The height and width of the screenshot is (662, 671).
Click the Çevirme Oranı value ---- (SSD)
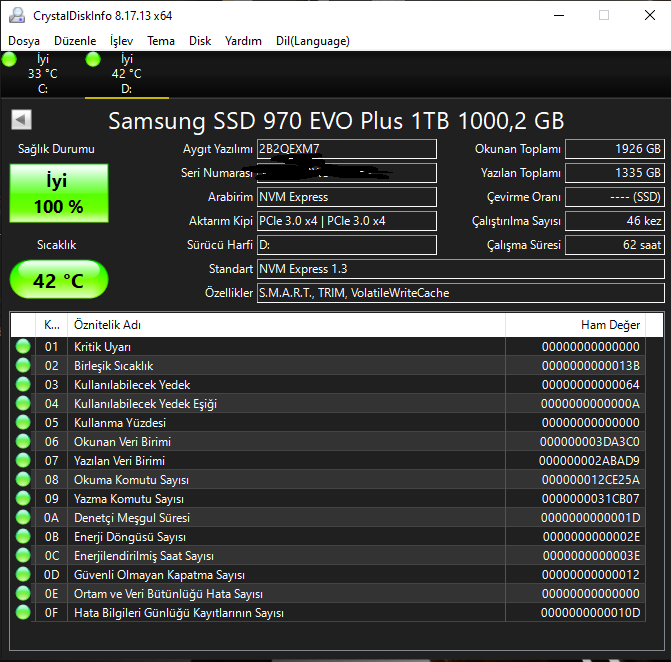tap(615, 197)
